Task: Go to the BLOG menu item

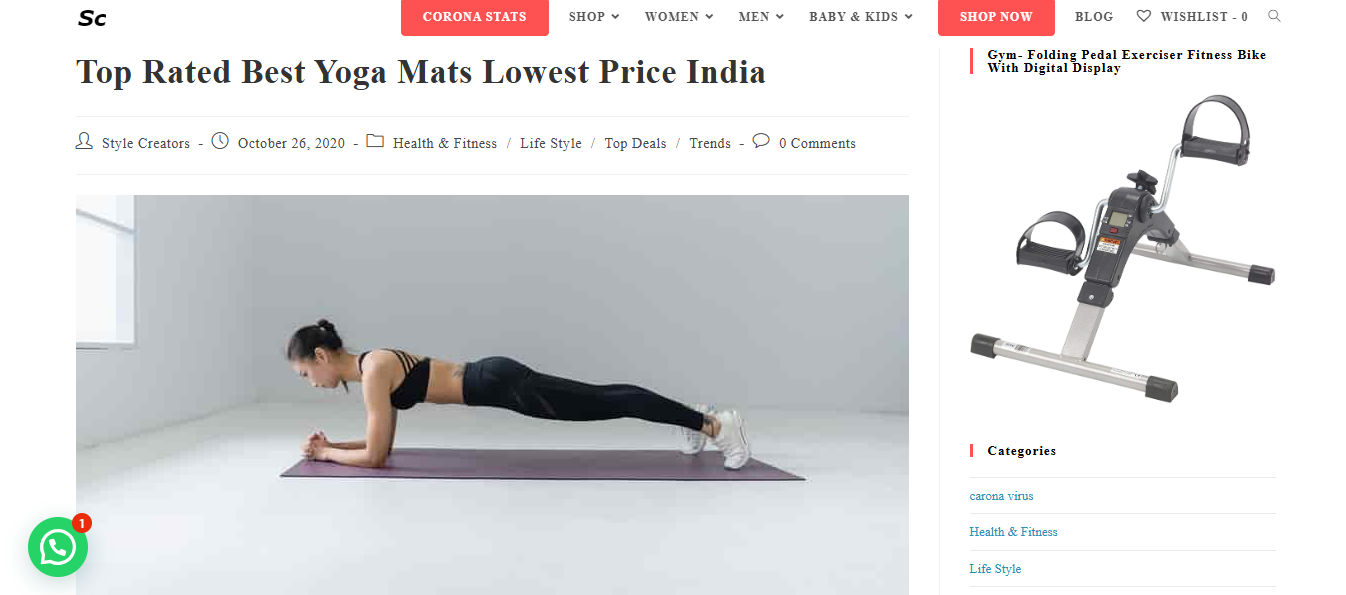Action: point(1094,17)
